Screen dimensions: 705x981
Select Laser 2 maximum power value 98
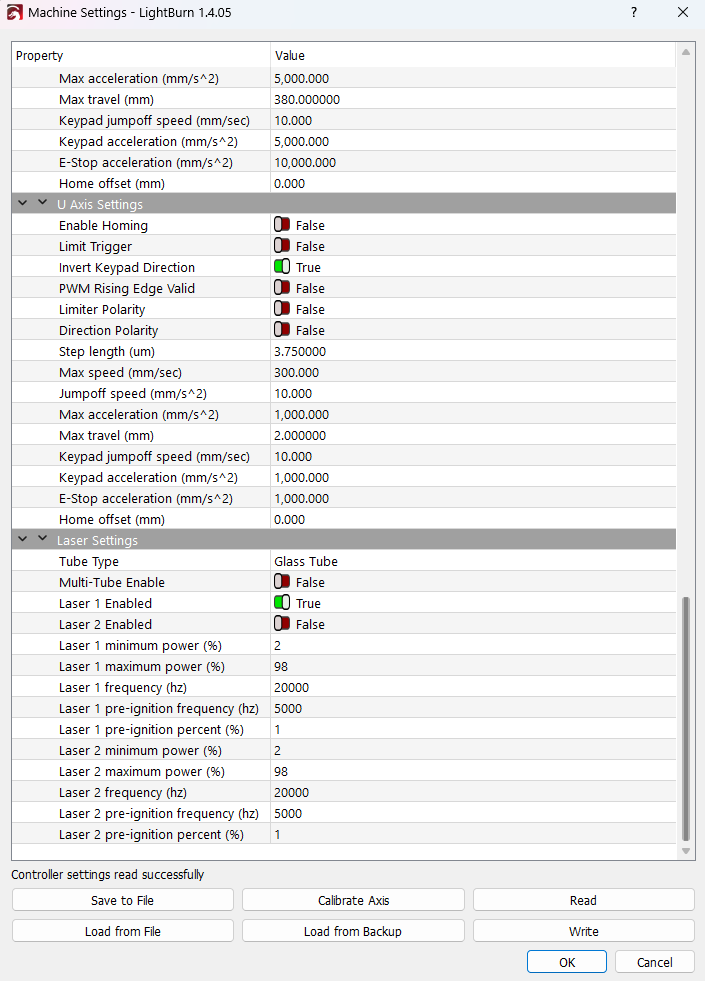tap(281, 771)
